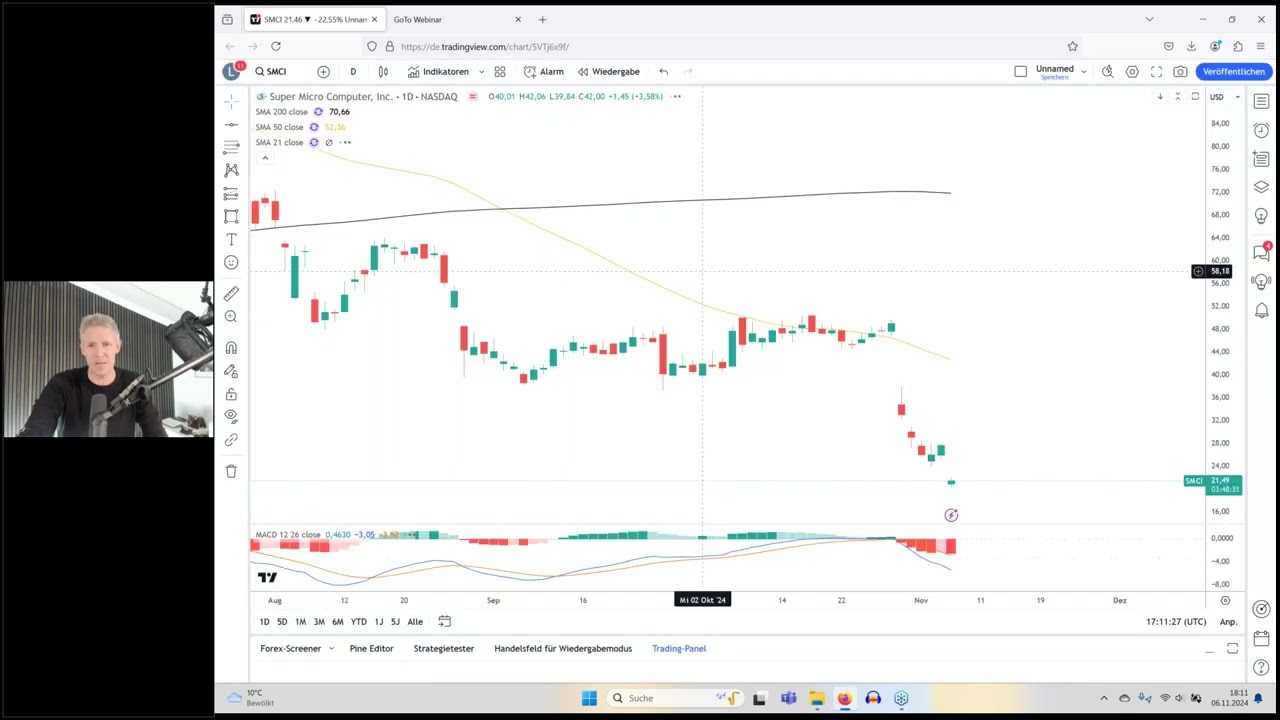Open the object tree layers panel
1280x720 pixels.
1261,187
